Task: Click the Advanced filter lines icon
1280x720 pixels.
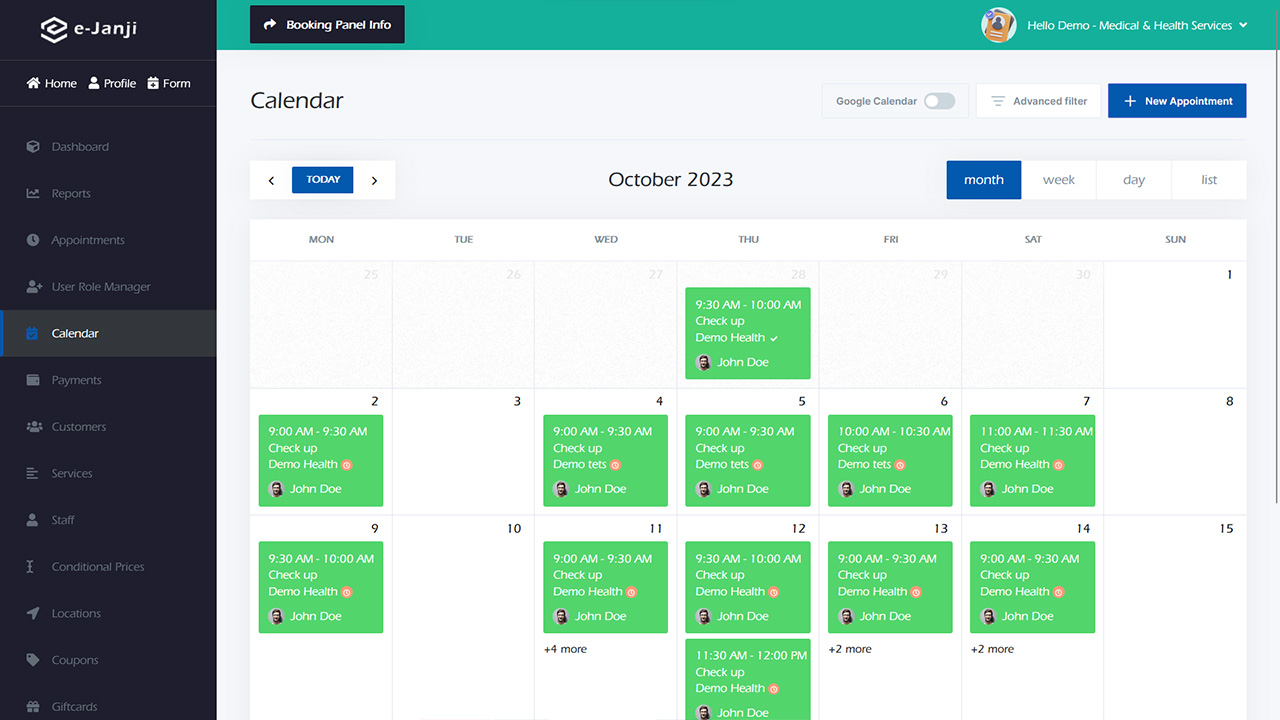Action: coord(997,101)
